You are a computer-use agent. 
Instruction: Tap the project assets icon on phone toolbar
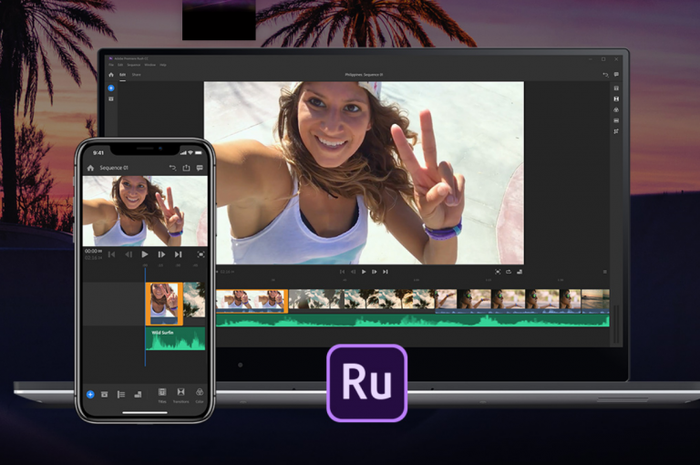coord(104,394)
